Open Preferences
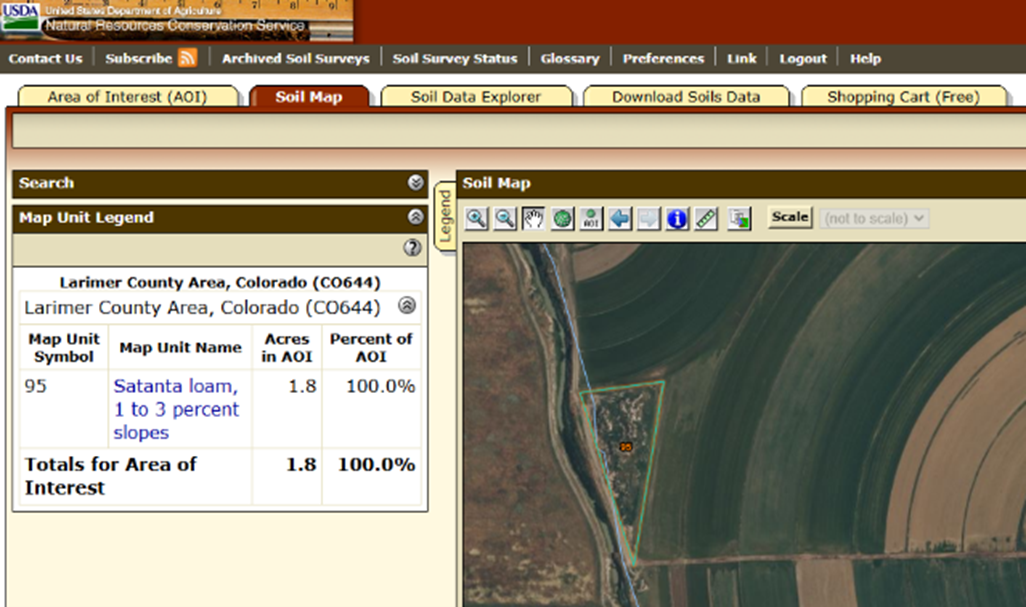The width and height of the screenshot is (1026, 607). point(663,59)
